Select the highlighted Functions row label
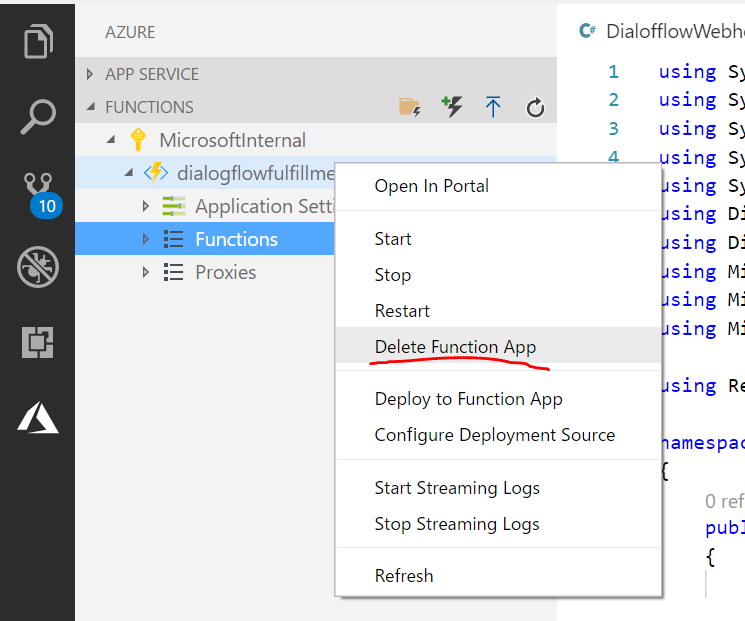 pyautogui.click(x=236, y=239)
